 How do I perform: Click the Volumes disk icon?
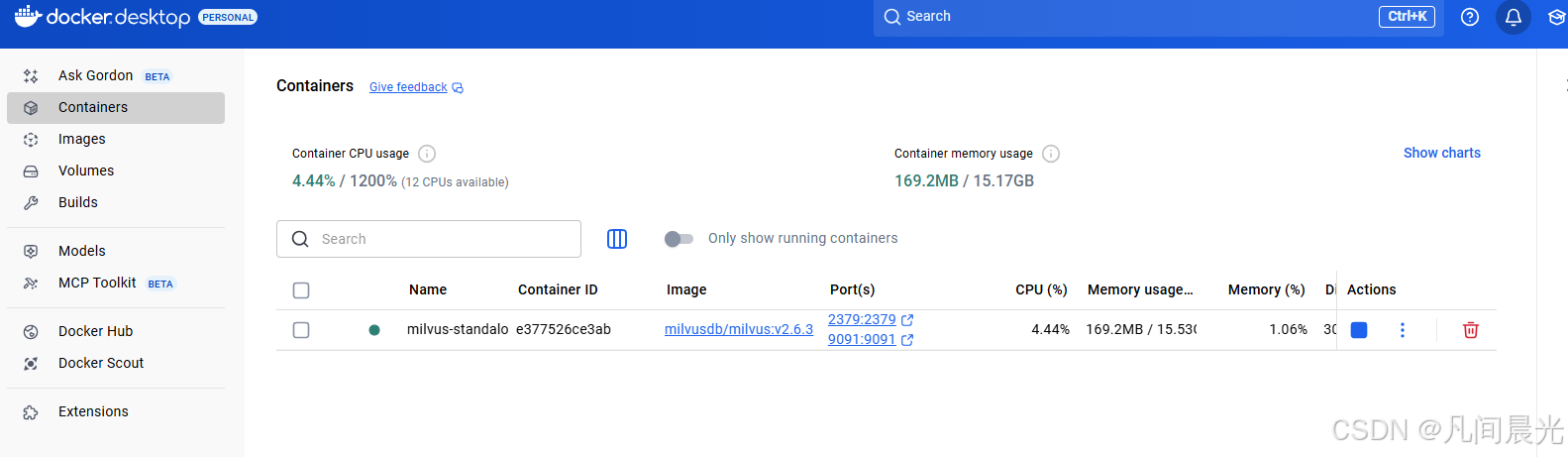[x=31, y=171]
